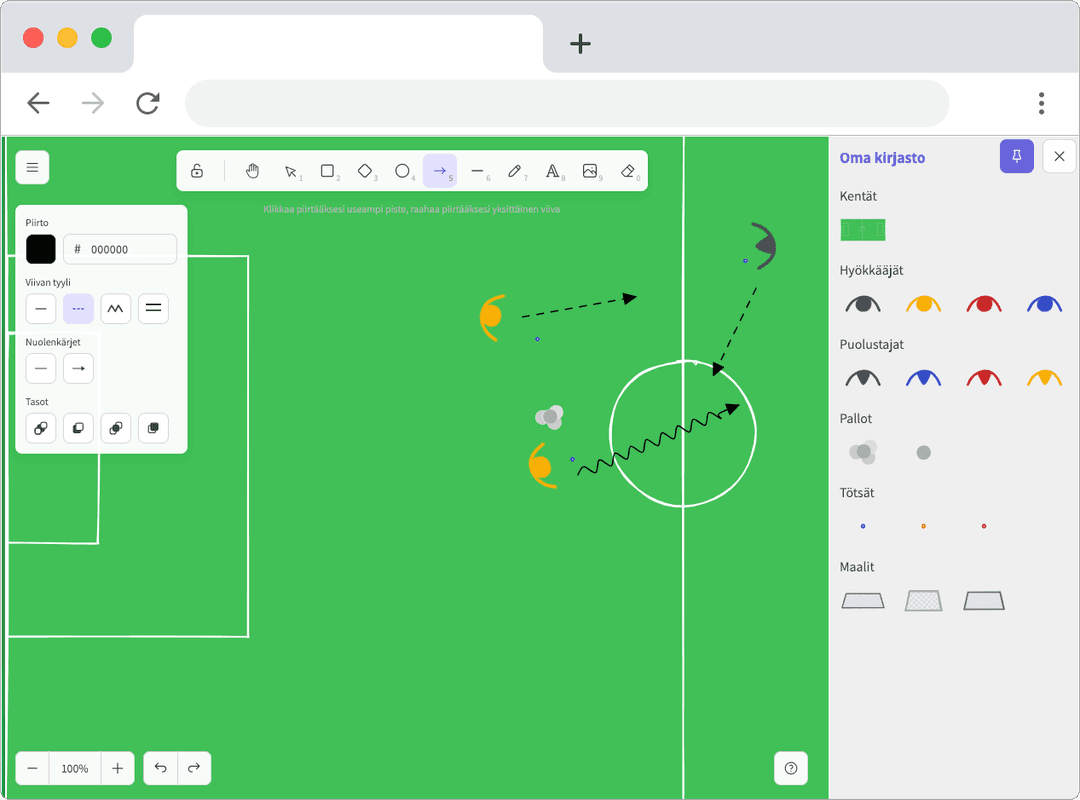Click the hex color input field
Viewport: 1080px width, 800px height.
(128, 249)
